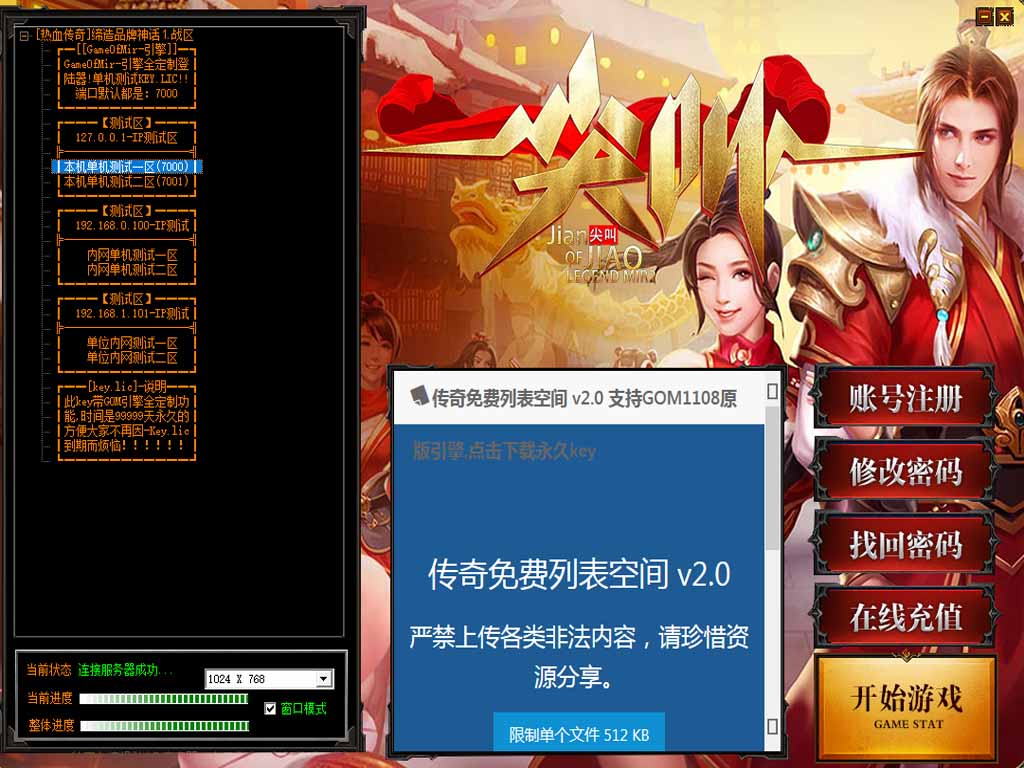Close the launcher window

pos(1004,17)
